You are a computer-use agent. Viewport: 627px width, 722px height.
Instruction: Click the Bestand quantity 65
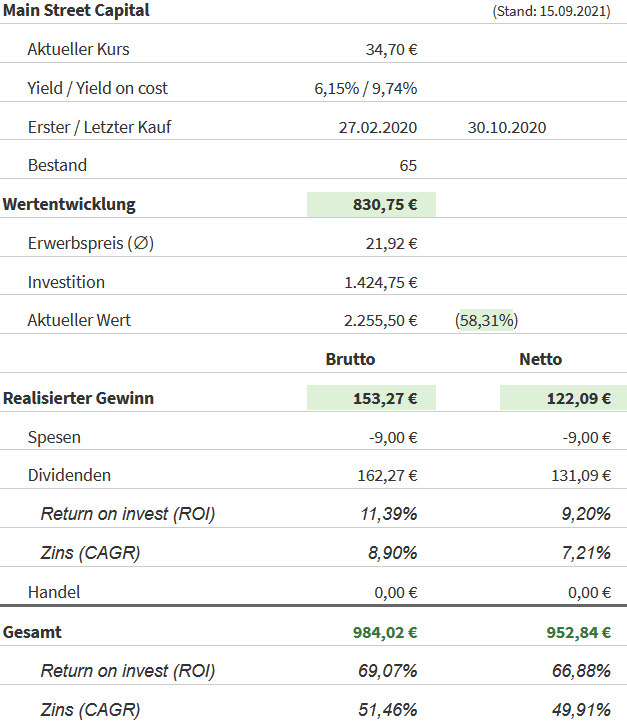(x=407, y=165)
